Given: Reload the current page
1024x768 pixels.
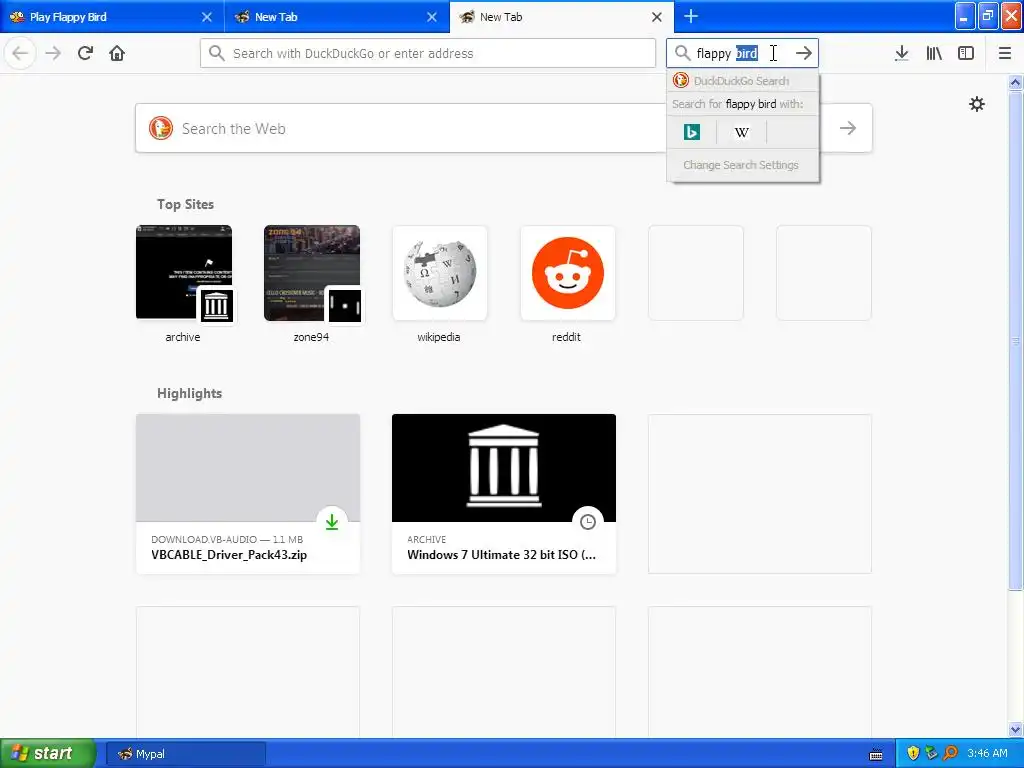Looking at the screenshot, I should click(85, 53).
